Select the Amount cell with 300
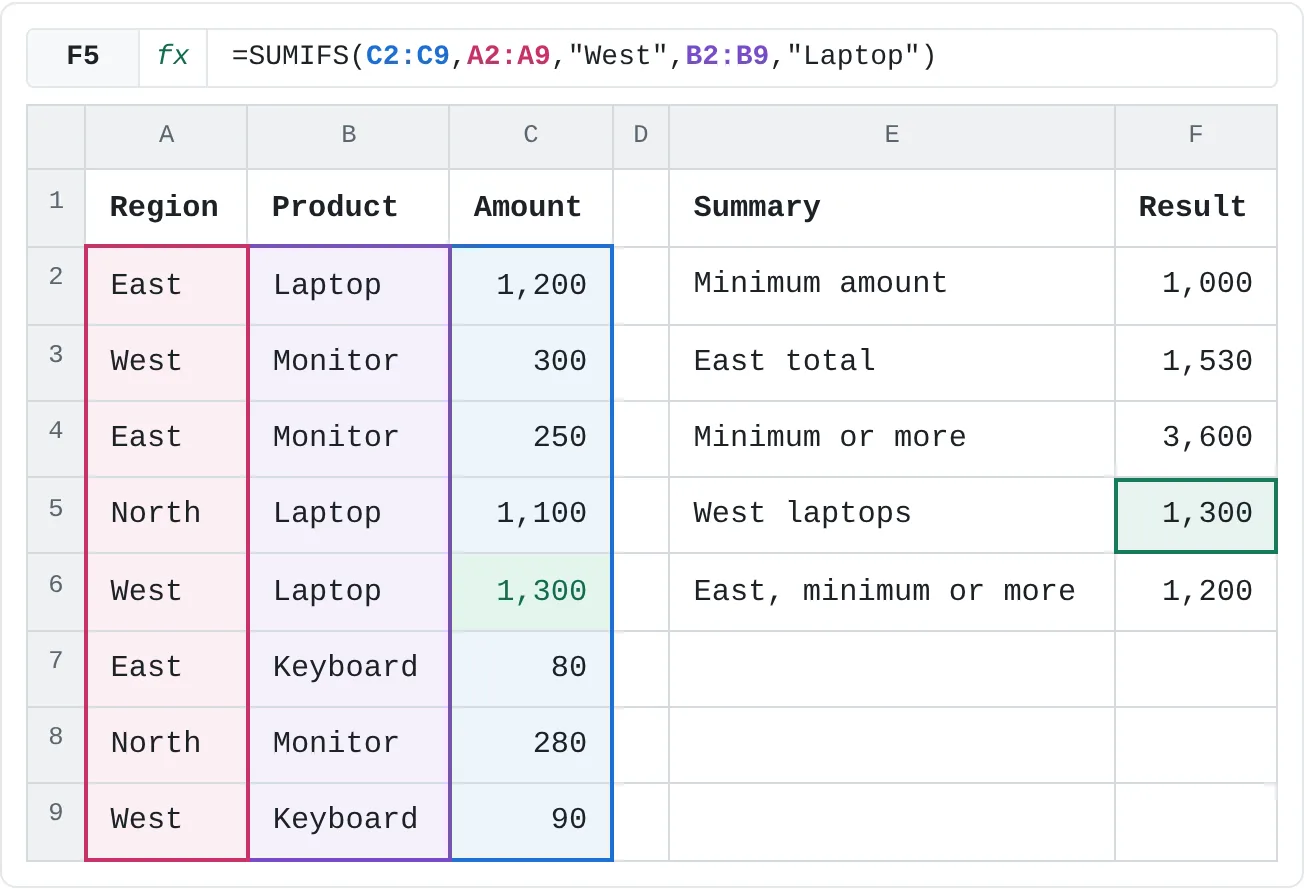This screenshot has height=890, width=1304. coord(531,362)
